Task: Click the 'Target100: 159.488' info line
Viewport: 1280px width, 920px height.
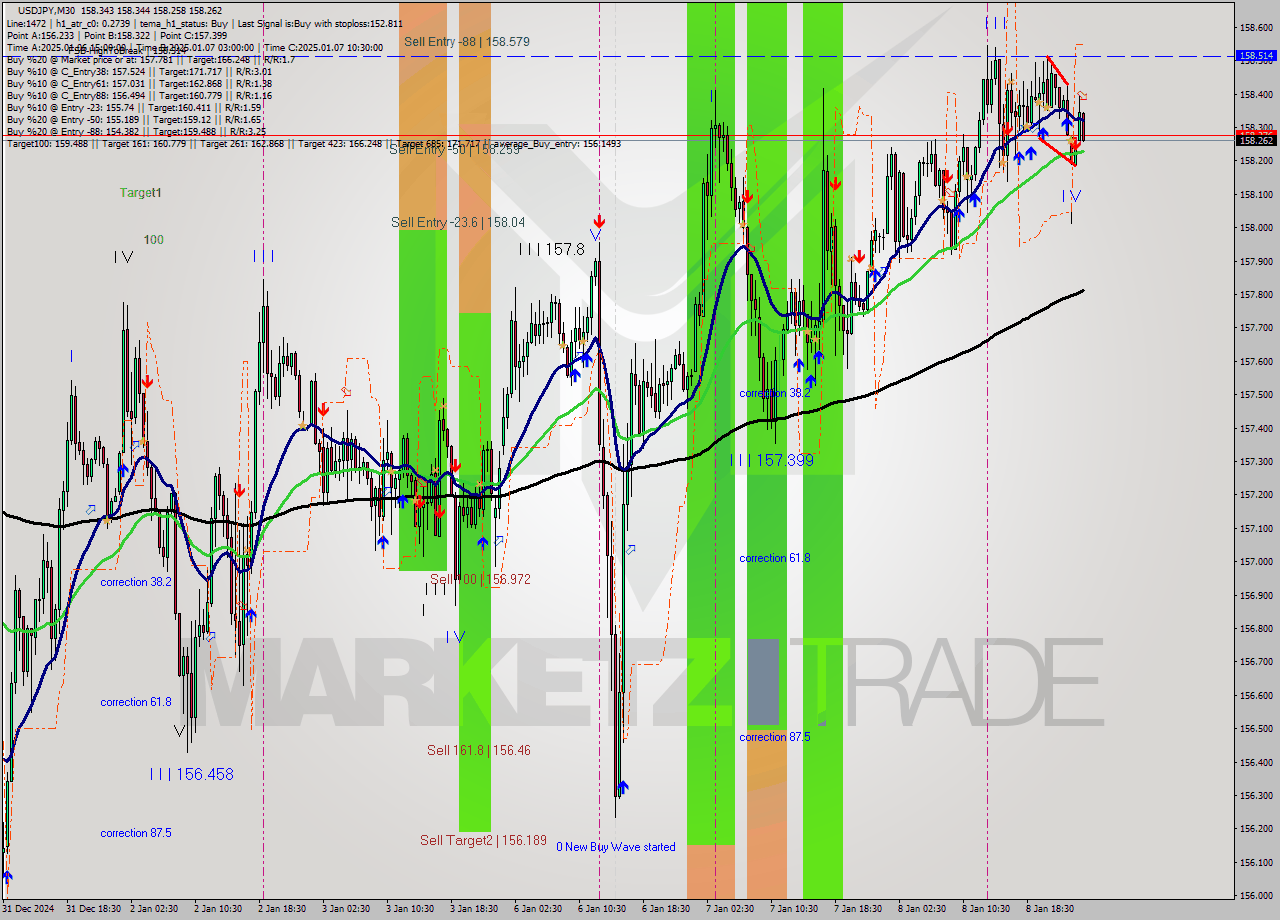Action: [x=313, y=144]
